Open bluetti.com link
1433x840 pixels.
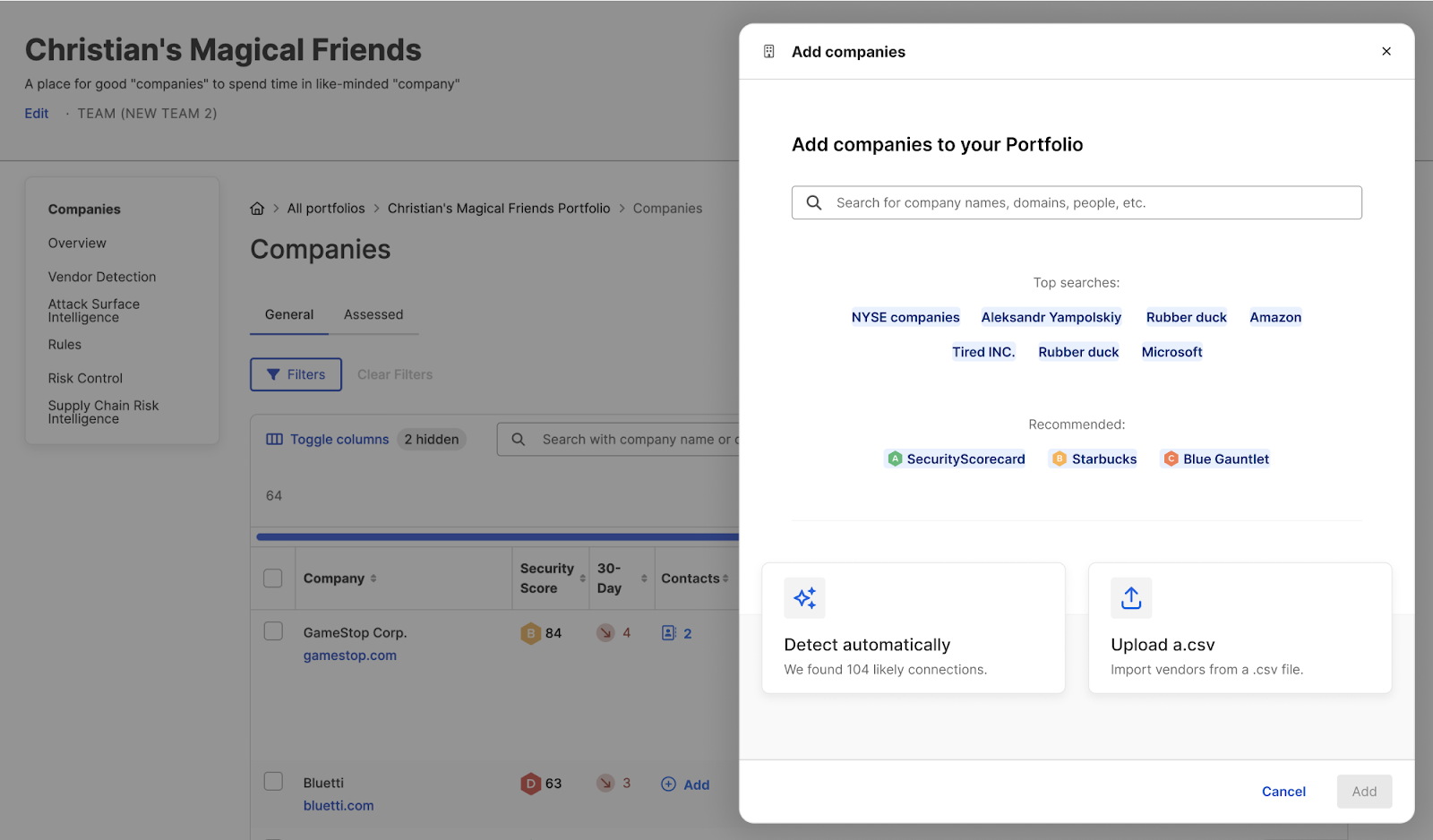coord(339,806)
